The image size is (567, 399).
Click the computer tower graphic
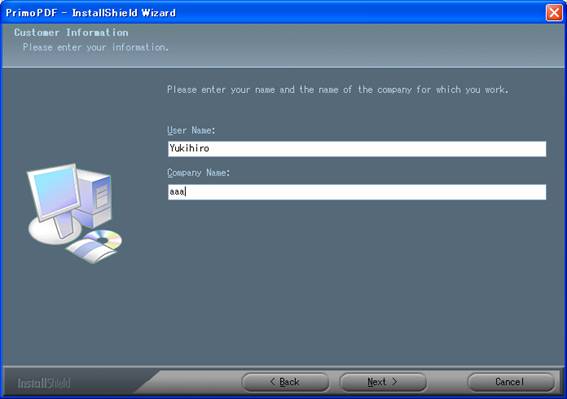coord(95,198)
